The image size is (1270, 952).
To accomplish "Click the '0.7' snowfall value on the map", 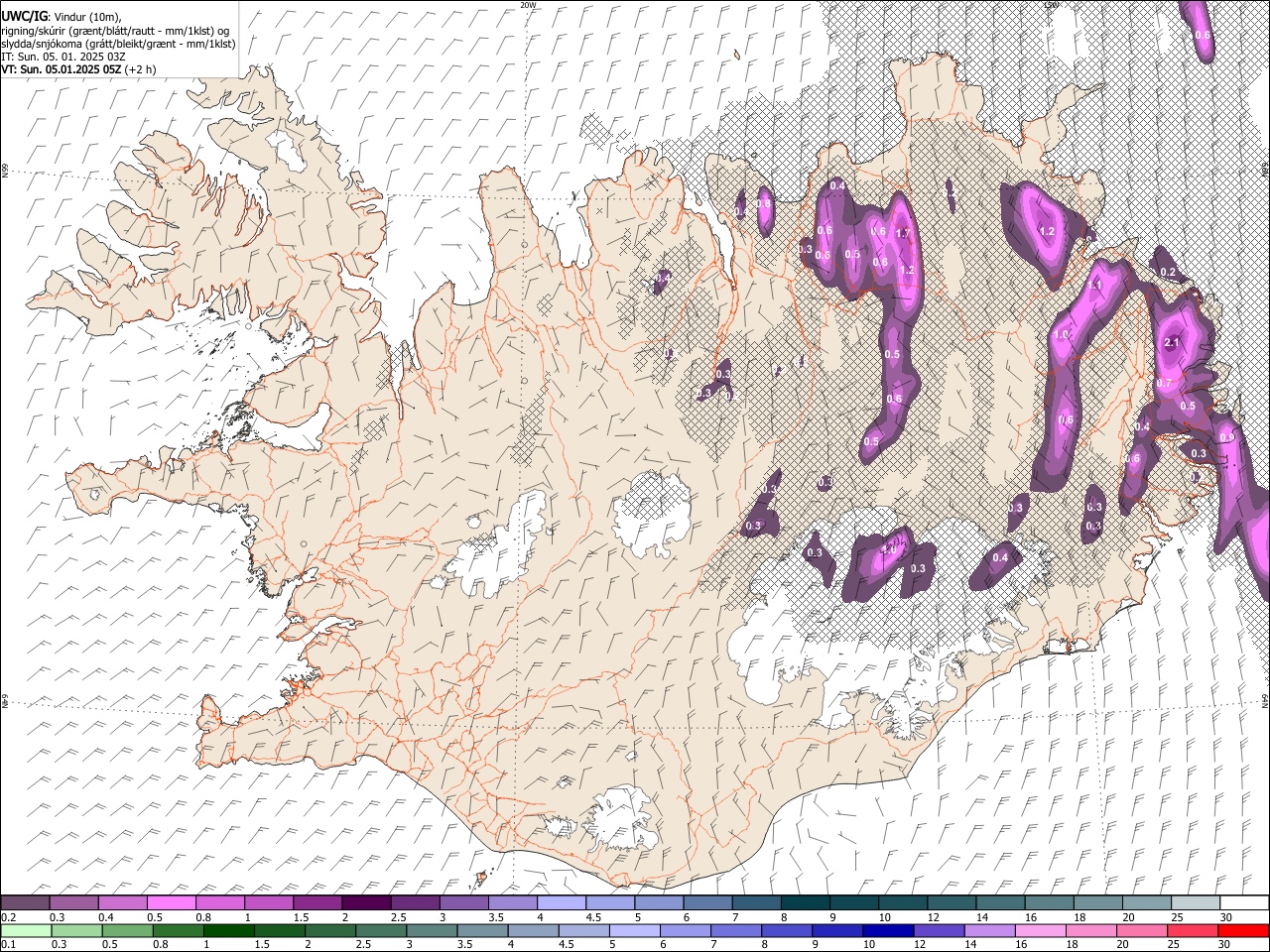I will [x=1165, y=384].
